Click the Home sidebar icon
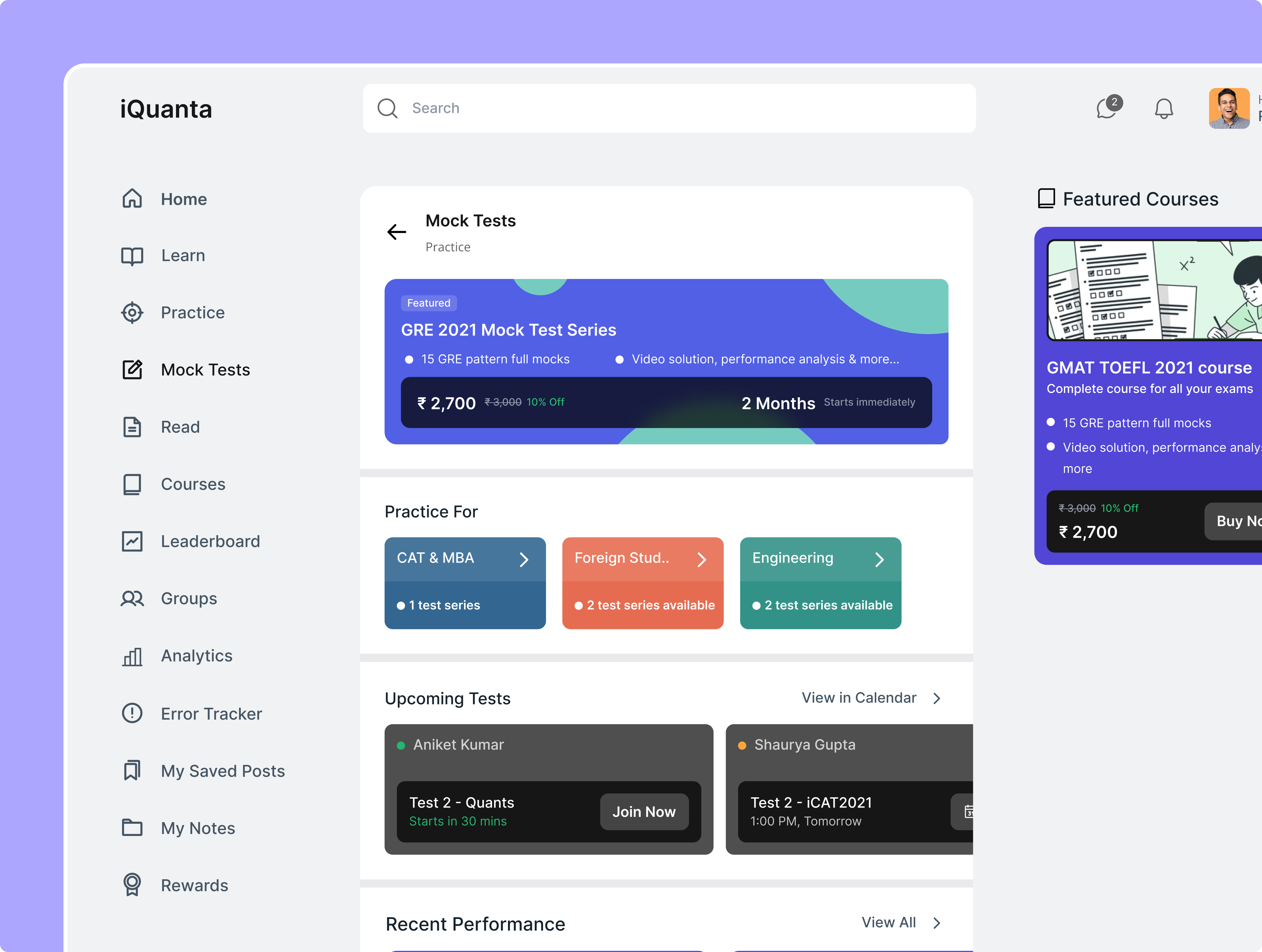The image size is (1262, 952). tap(132, 199)
